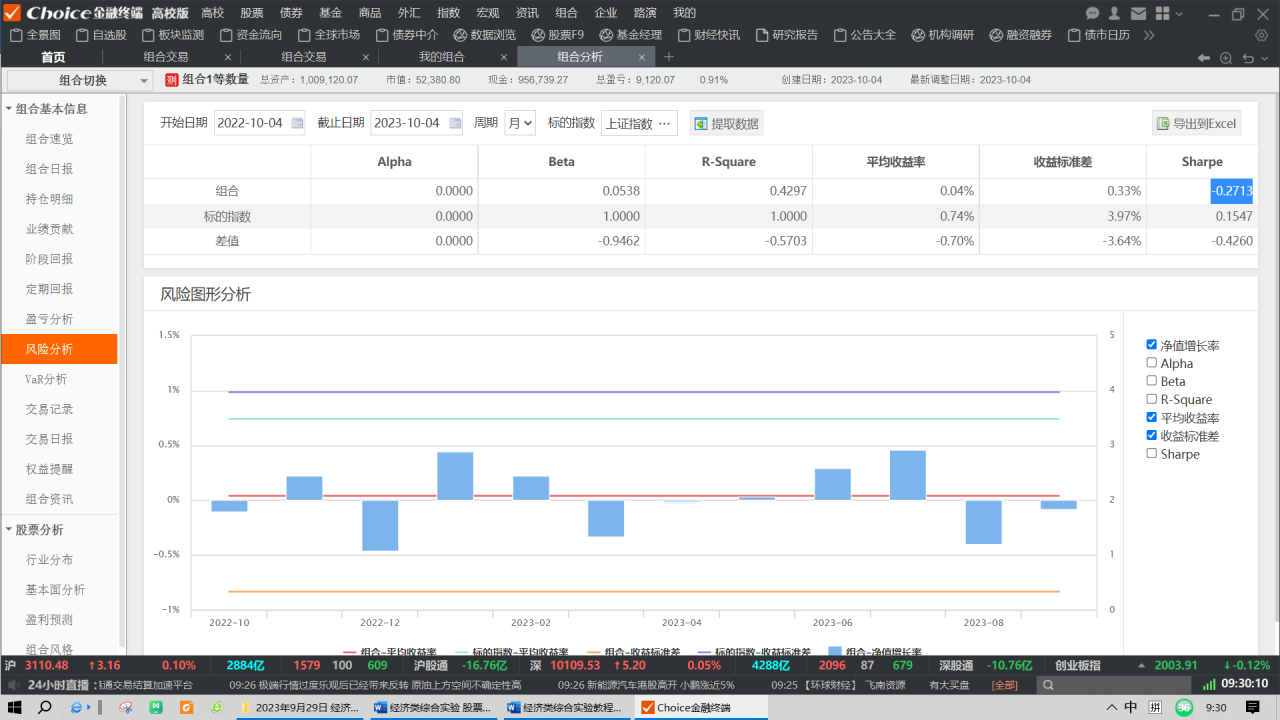Uncheck the 净值增长率 checkbox

coord(1152,345)
